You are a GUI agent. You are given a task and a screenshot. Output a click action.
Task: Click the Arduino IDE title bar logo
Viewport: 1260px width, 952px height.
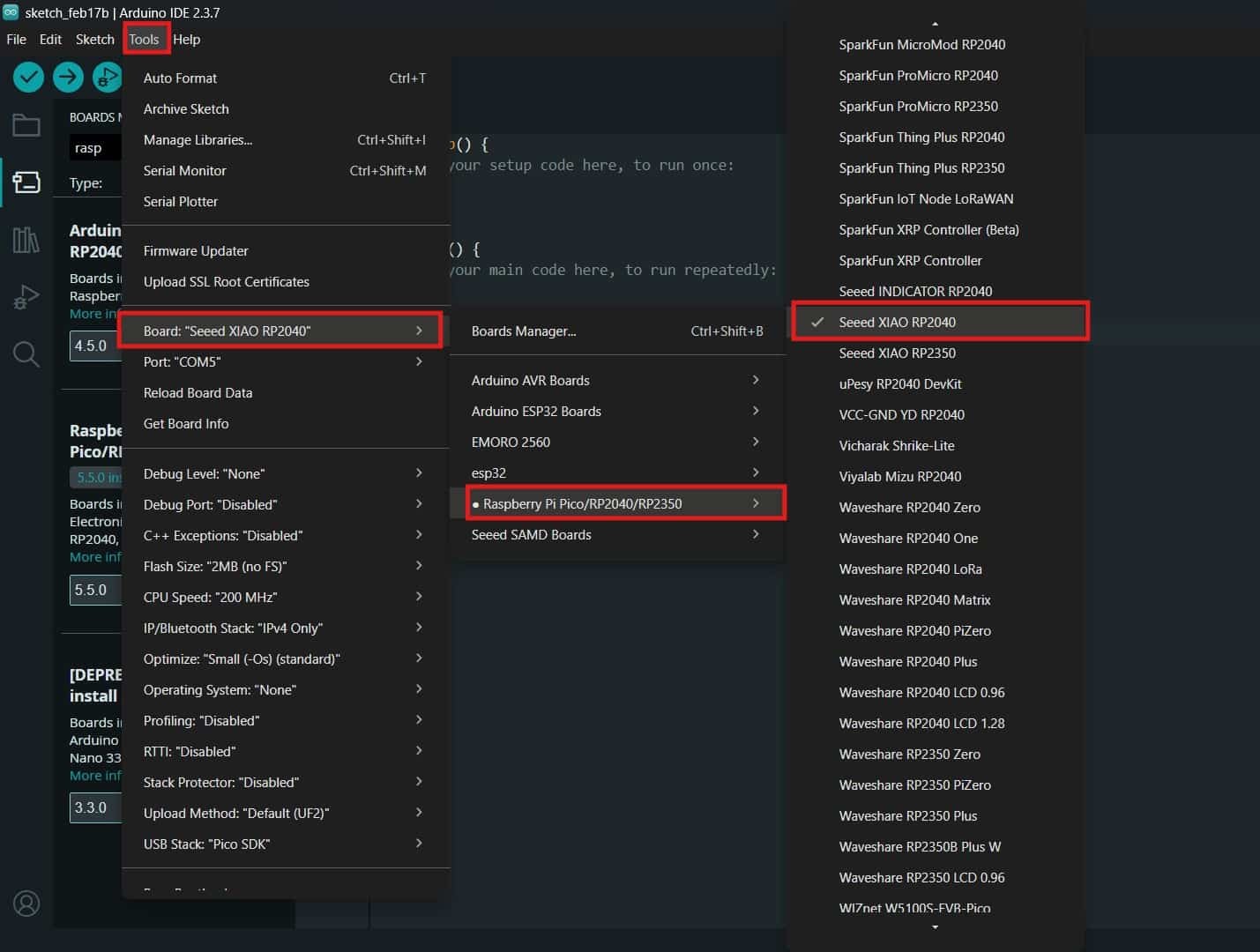tap(11, 12)
